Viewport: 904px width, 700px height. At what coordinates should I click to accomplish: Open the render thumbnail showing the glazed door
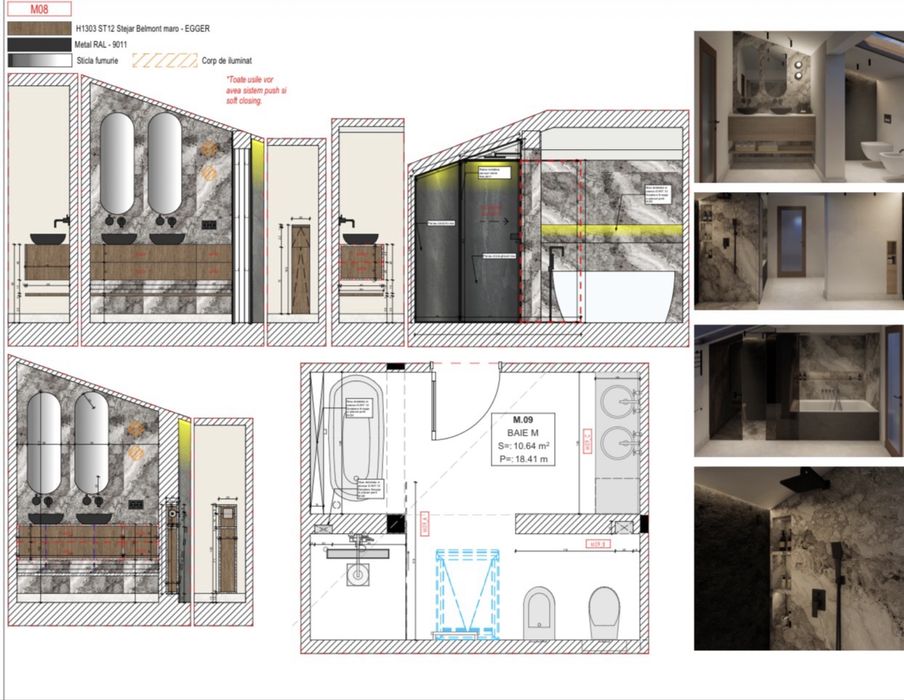[799, 251]
